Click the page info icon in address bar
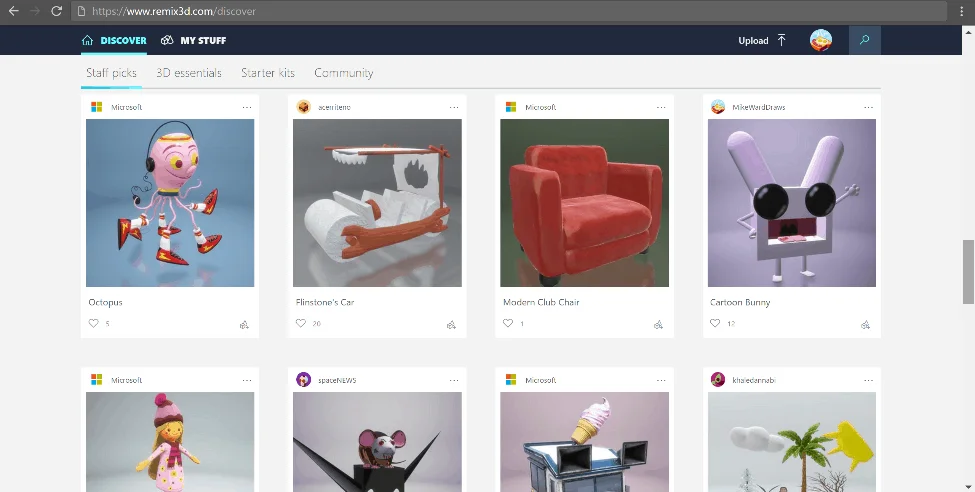Image resolution: width=975 pixels, height=492 pixels. [x=81, y=11]
